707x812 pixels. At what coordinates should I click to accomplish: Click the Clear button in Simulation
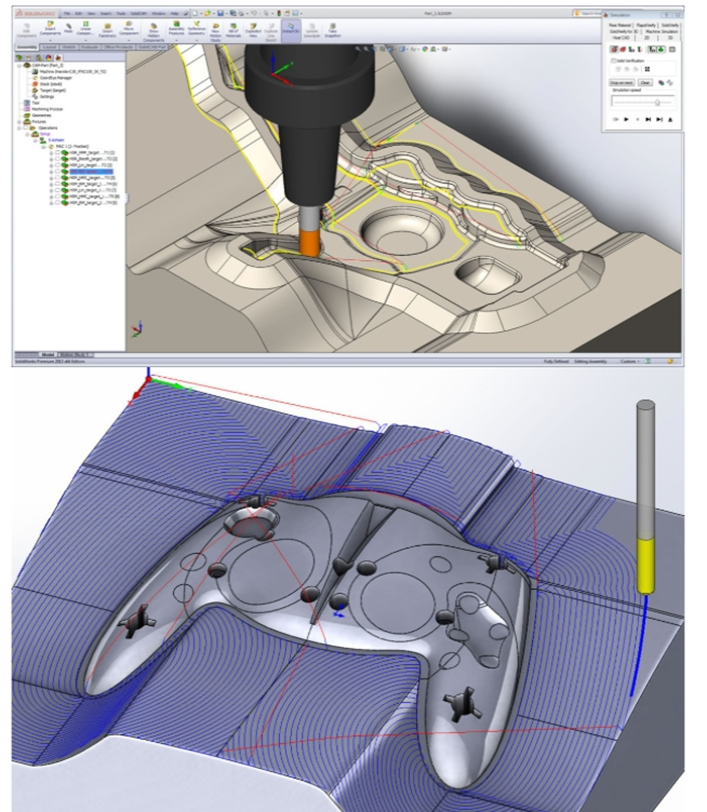click(x=646, y=82)
